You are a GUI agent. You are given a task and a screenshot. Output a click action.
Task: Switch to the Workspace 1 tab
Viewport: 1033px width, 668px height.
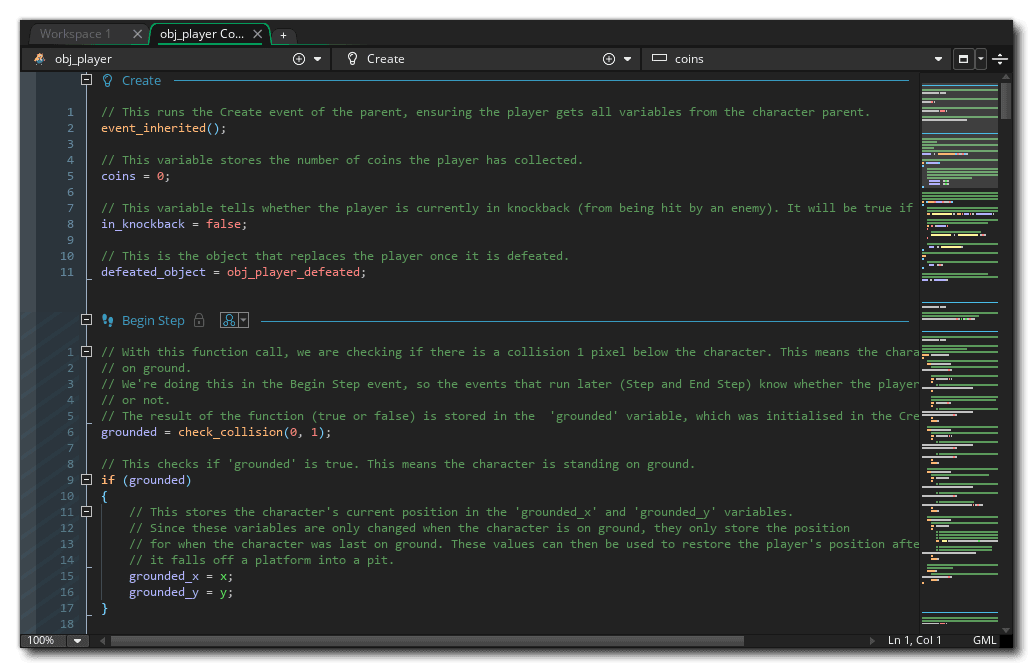tap(75, 34)
